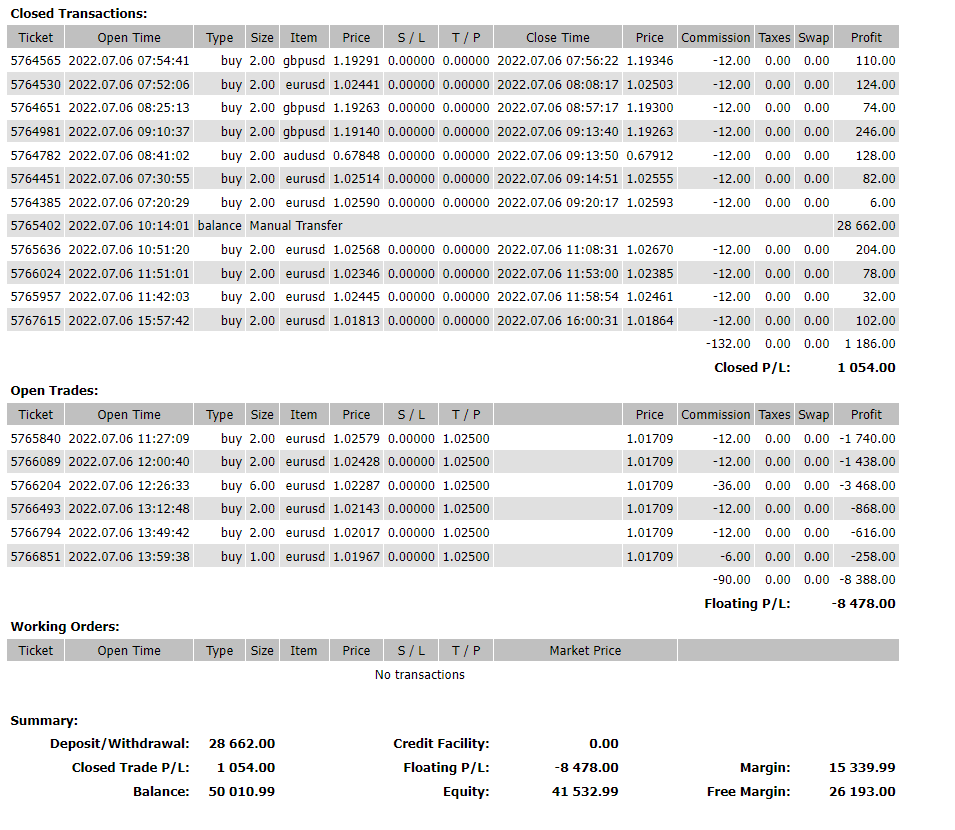This screenshot has width=955, height=830.
Task: Select ticket number 5764981
Action: pyautogui.click(x=36, y=132)
